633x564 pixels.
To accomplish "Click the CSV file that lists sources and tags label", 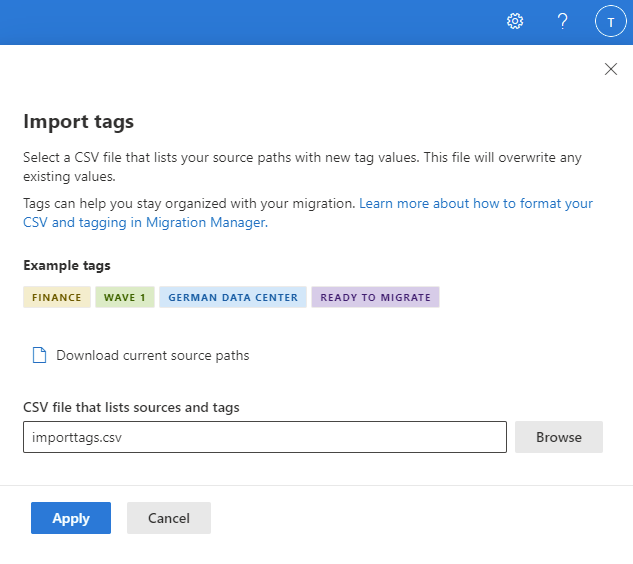I will [131, 407].
